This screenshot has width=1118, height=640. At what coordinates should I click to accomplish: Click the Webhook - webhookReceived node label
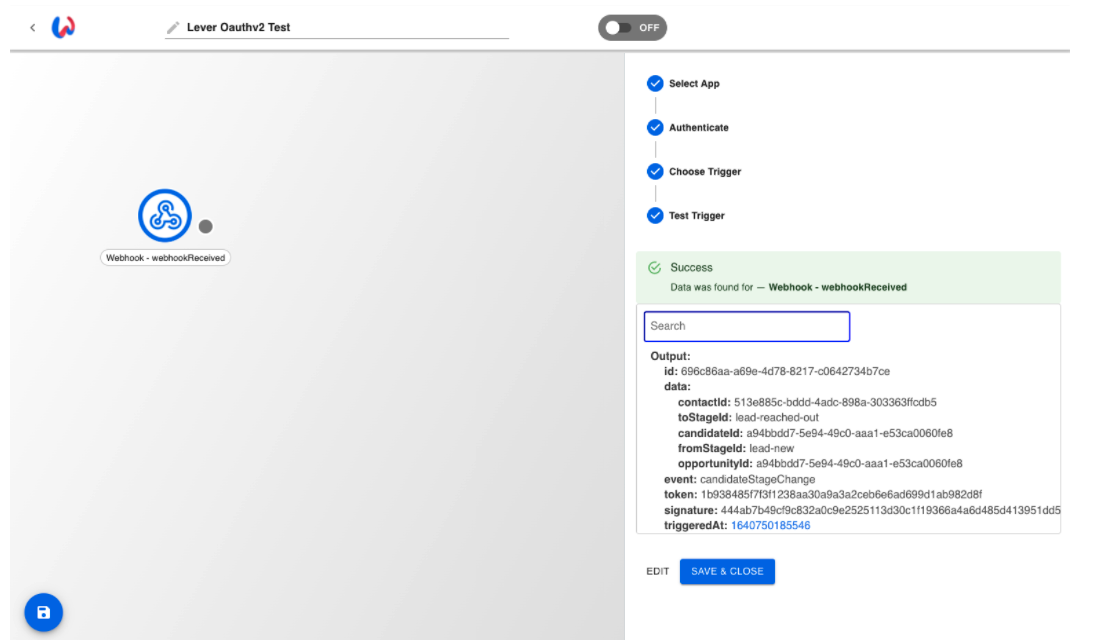pyautogui.click(x=165, y=257)
